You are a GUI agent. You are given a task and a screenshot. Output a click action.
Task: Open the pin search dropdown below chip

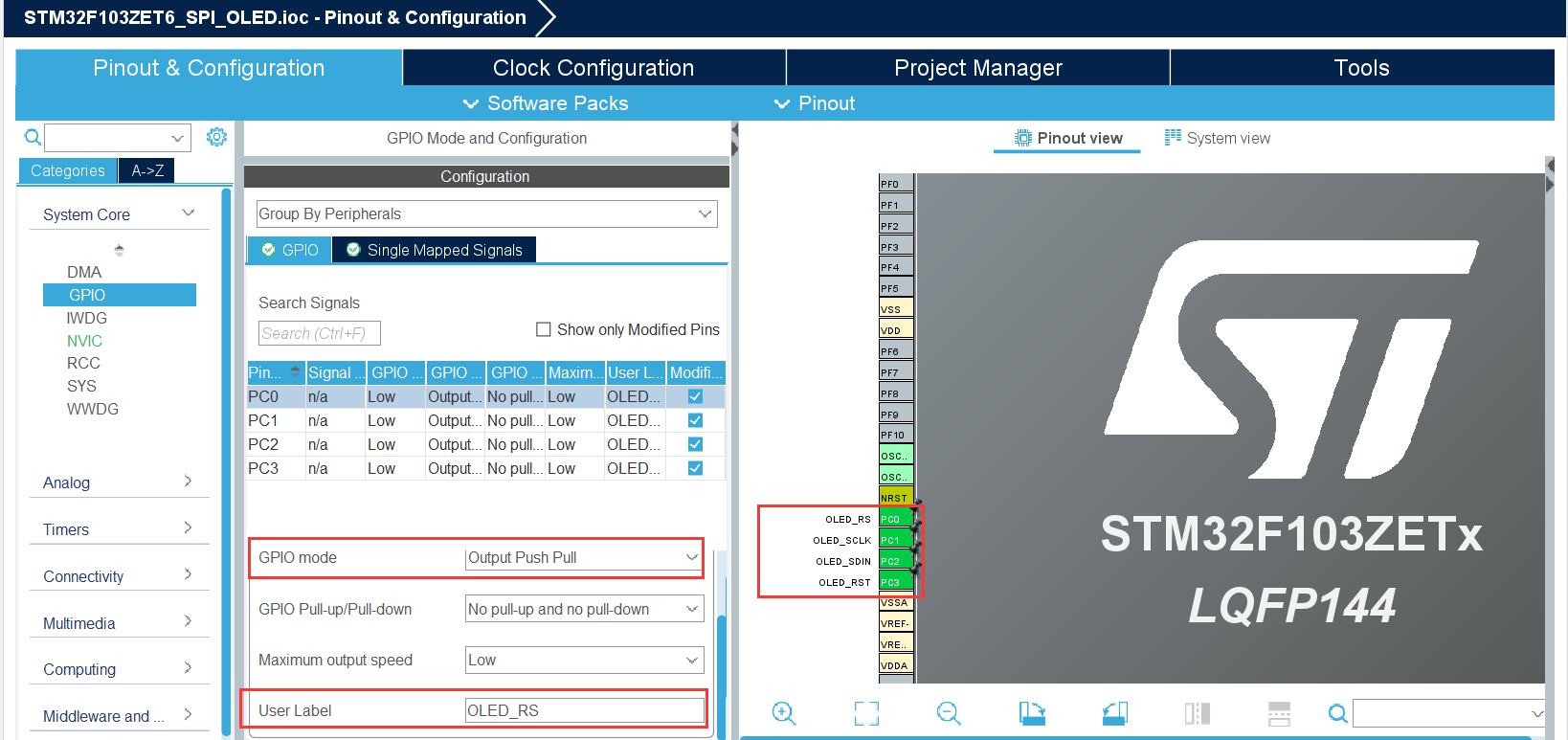[x=1536, y=713]
